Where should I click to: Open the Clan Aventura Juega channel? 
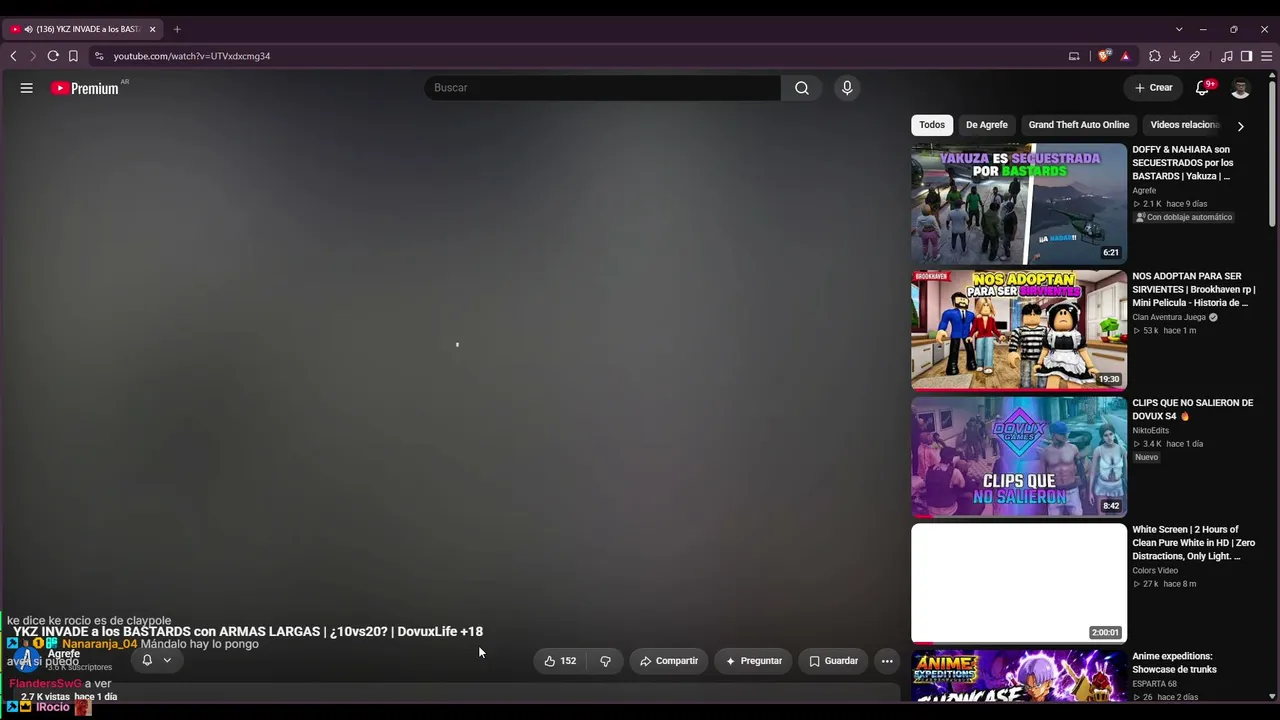pyautogui.click(x=1168, y=317)
